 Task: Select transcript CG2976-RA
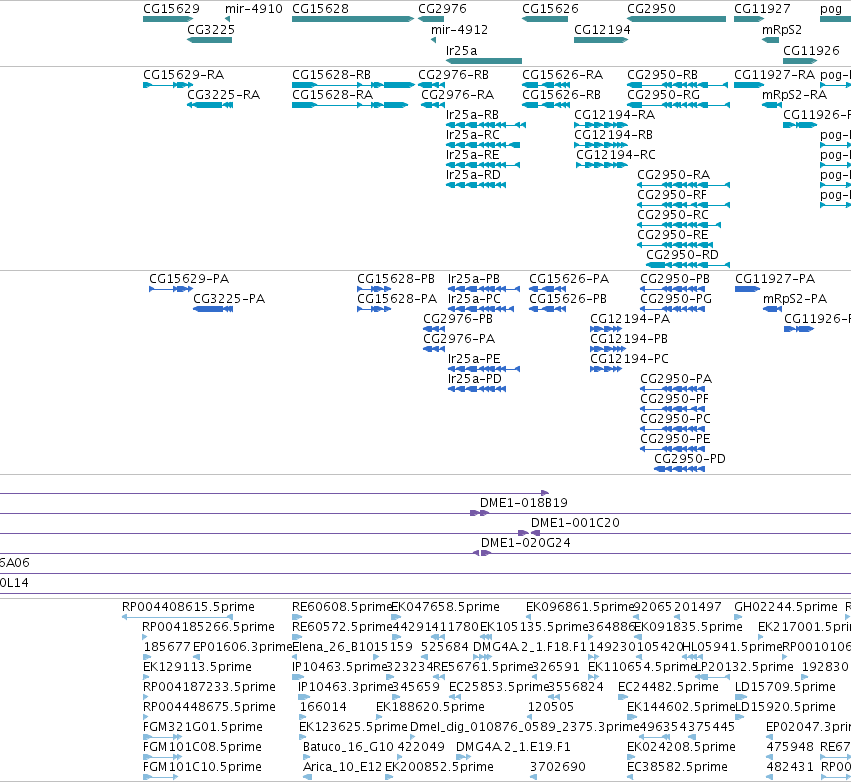433,105
